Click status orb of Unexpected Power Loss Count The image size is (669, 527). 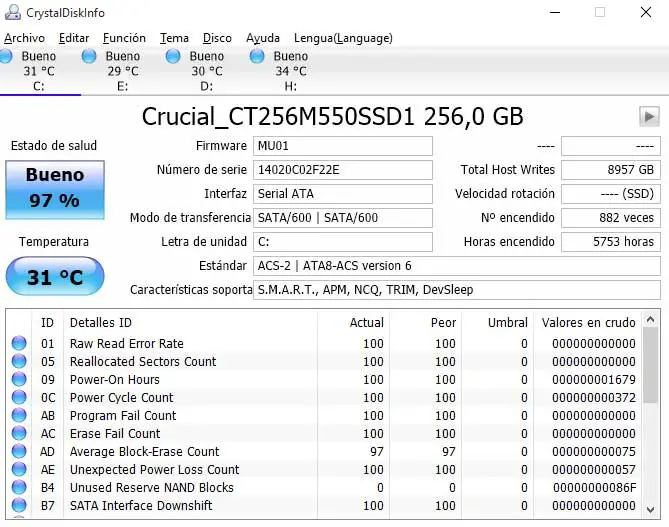click(19, 469)
